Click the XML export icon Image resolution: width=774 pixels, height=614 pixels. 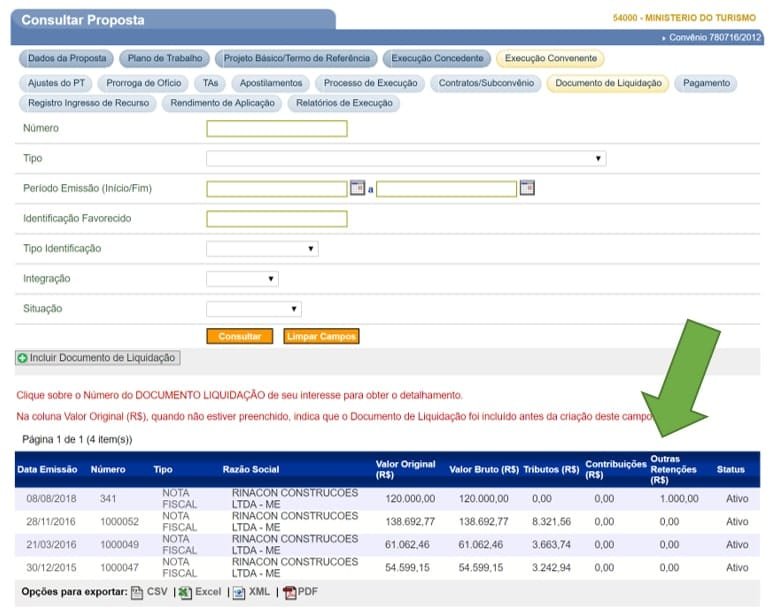coord(239,592)
